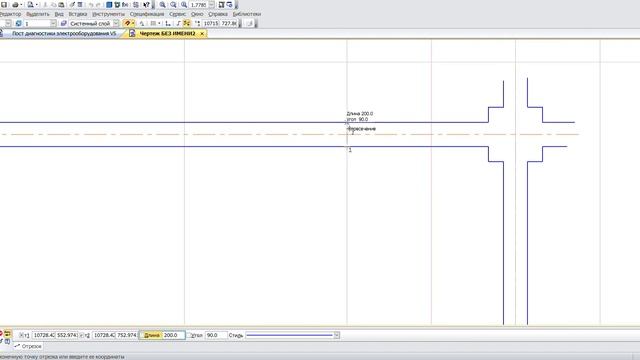Open the Print Preview icon
The width and height of the screenshot is (640, 360).
pos(30,4)
